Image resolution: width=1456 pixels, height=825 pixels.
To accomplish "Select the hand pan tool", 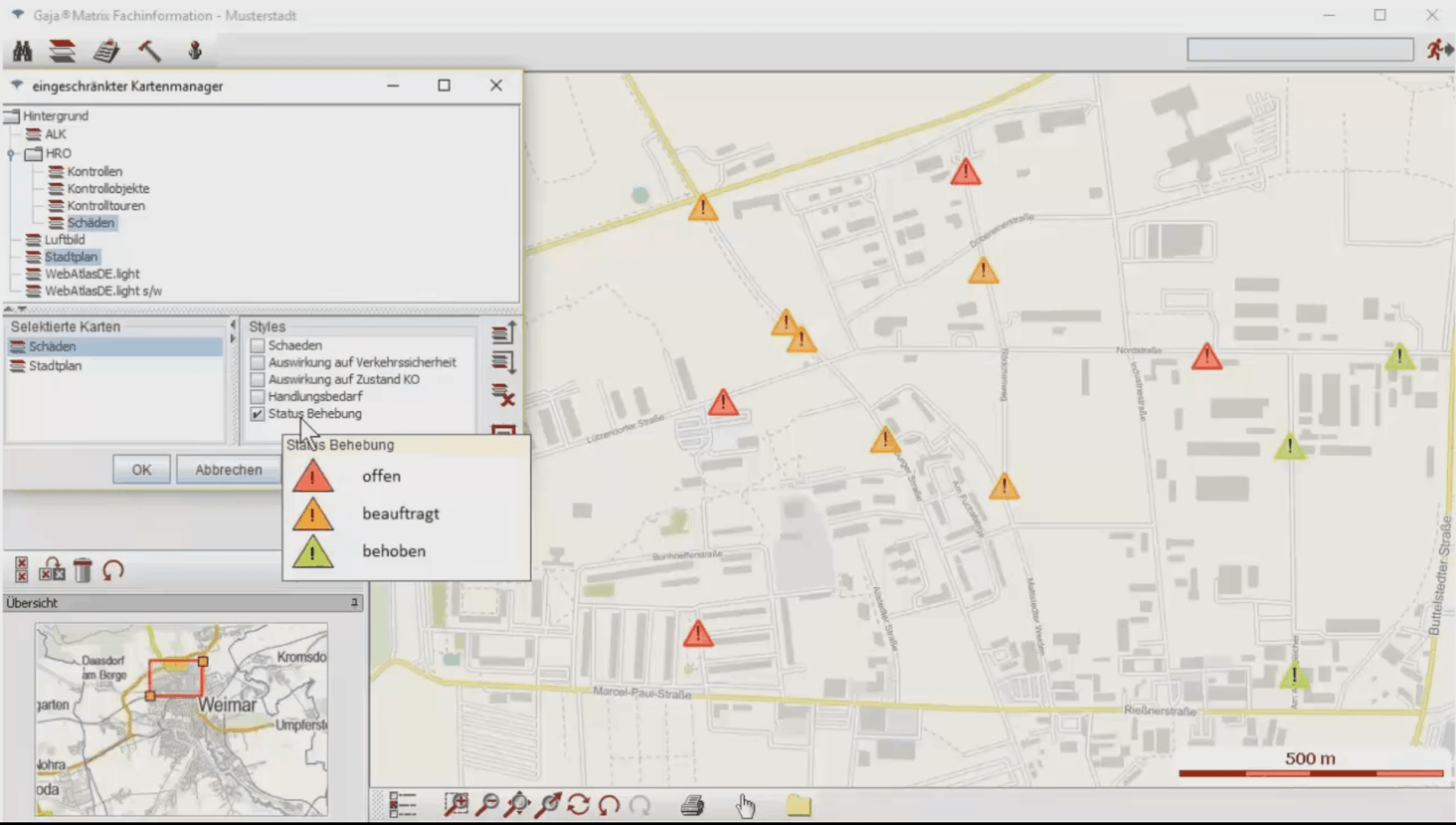I will point(745,805).
